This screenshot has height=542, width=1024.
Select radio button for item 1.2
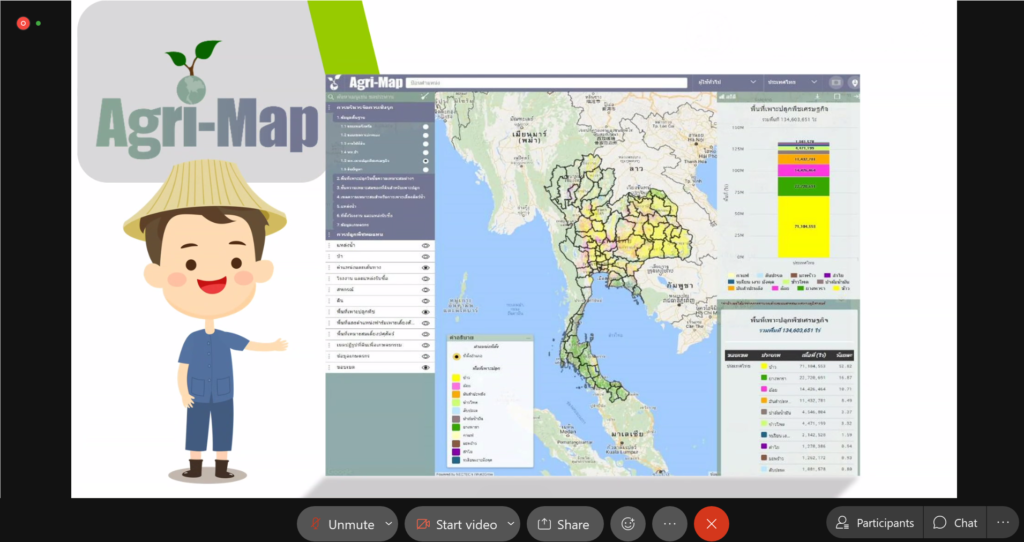pos(426,135)
